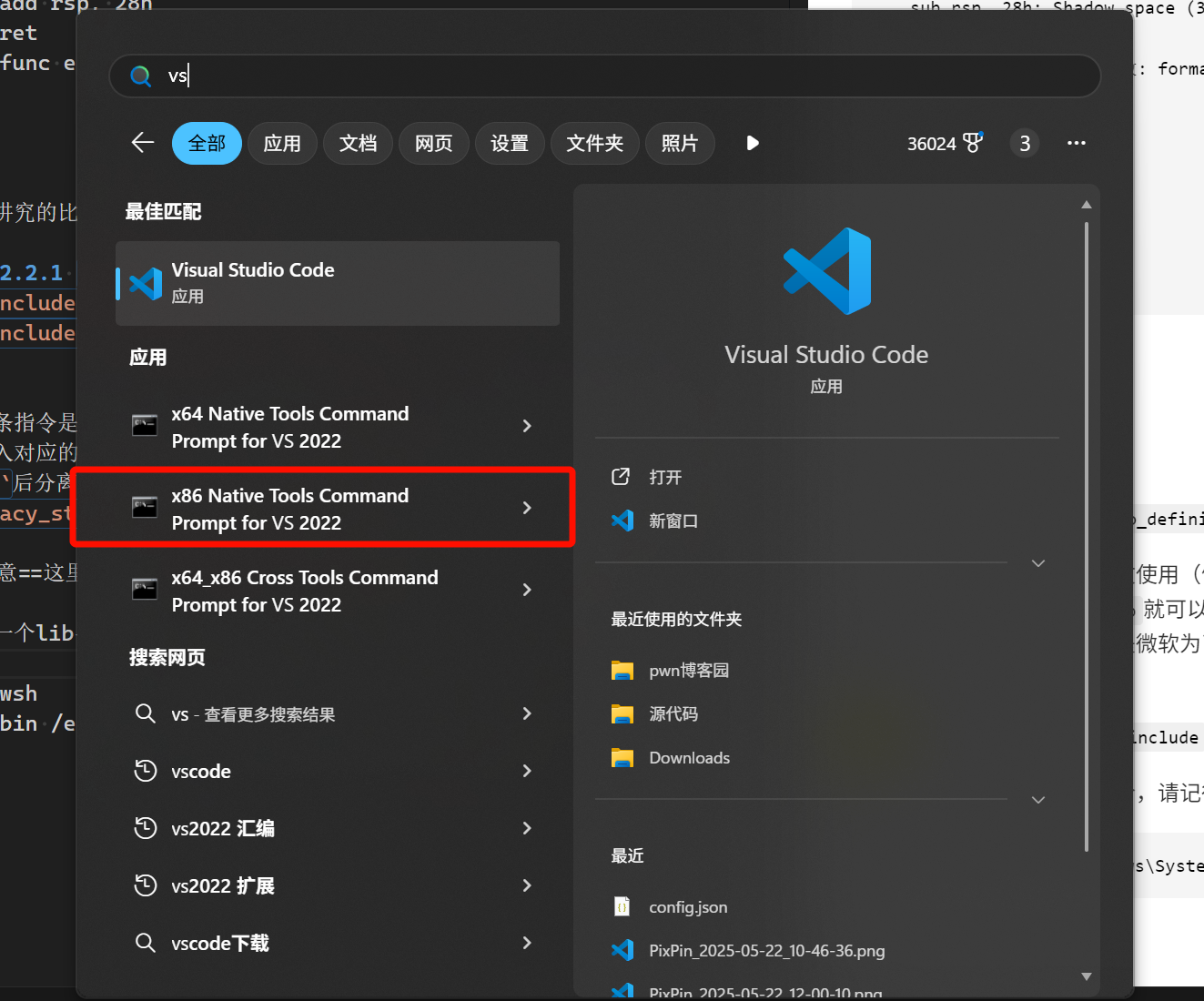This screenshot has height=1001, width=1204.
Task: Click the large Visual Studio Code logo
Action: point(827,271)
